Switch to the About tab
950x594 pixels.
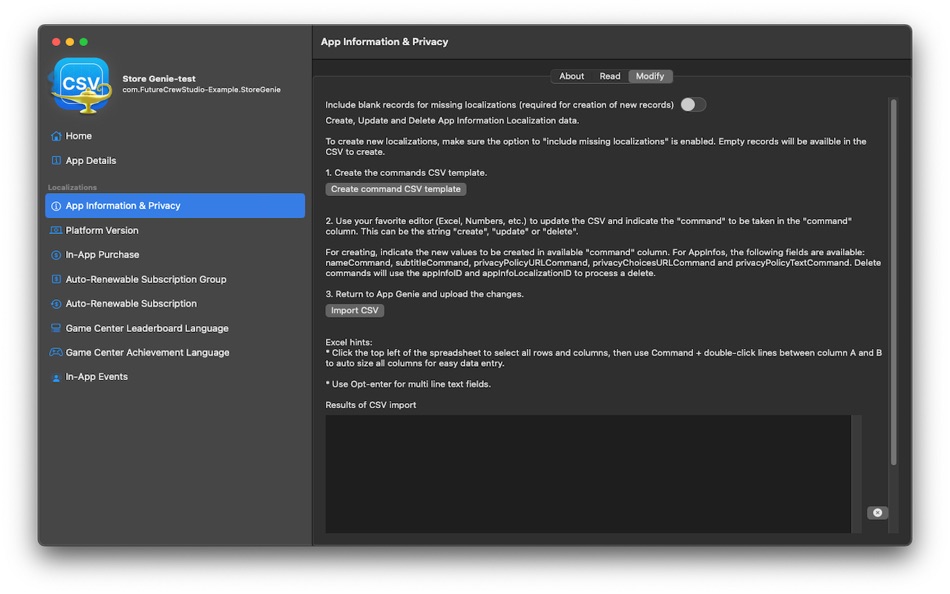[571, 75]
